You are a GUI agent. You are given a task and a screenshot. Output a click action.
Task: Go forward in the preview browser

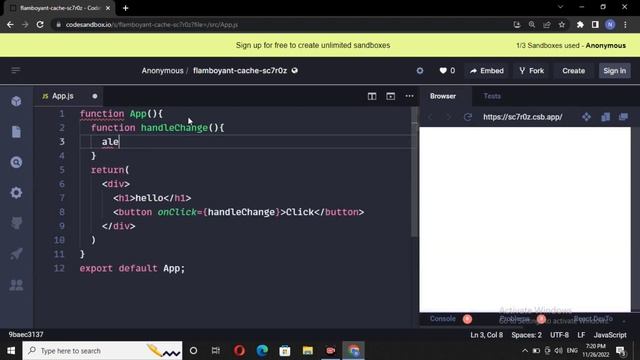coord(449,117)
